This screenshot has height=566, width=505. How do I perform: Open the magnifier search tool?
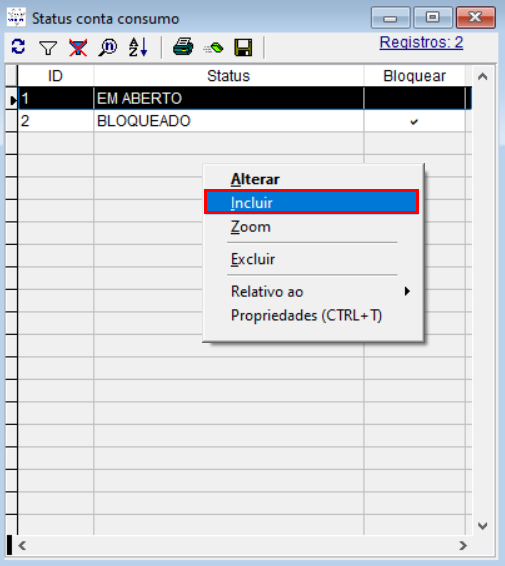(x=108, y=47)
